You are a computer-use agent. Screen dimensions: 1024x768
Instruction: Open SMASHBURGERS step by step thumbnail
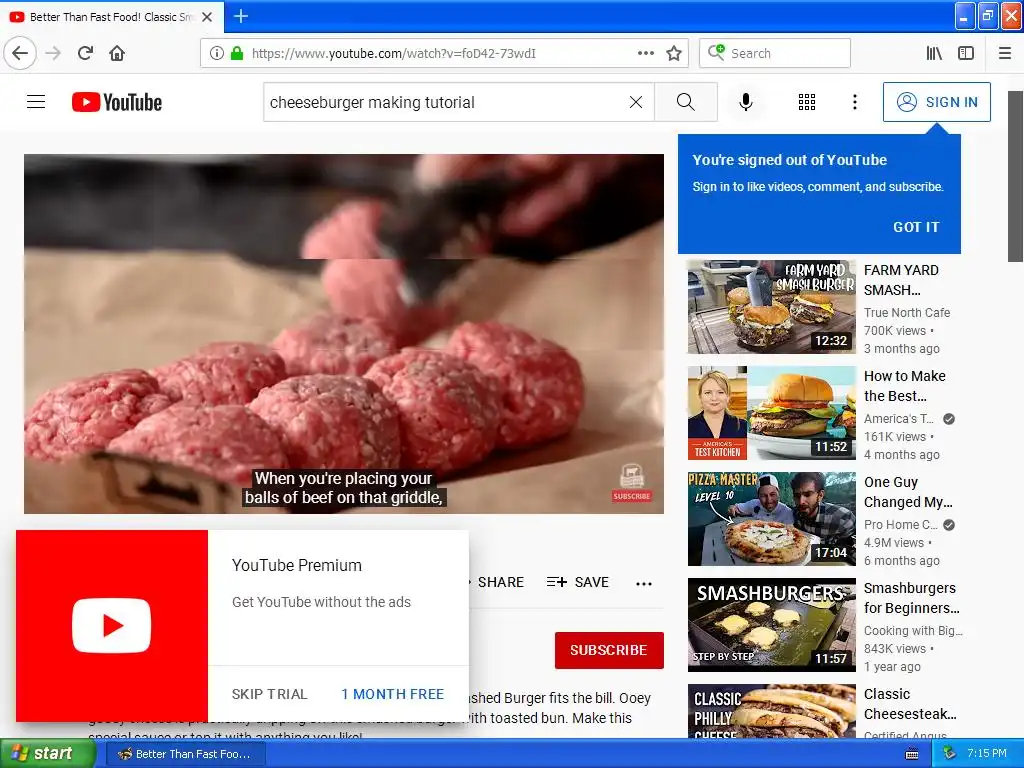pos(771,624)
